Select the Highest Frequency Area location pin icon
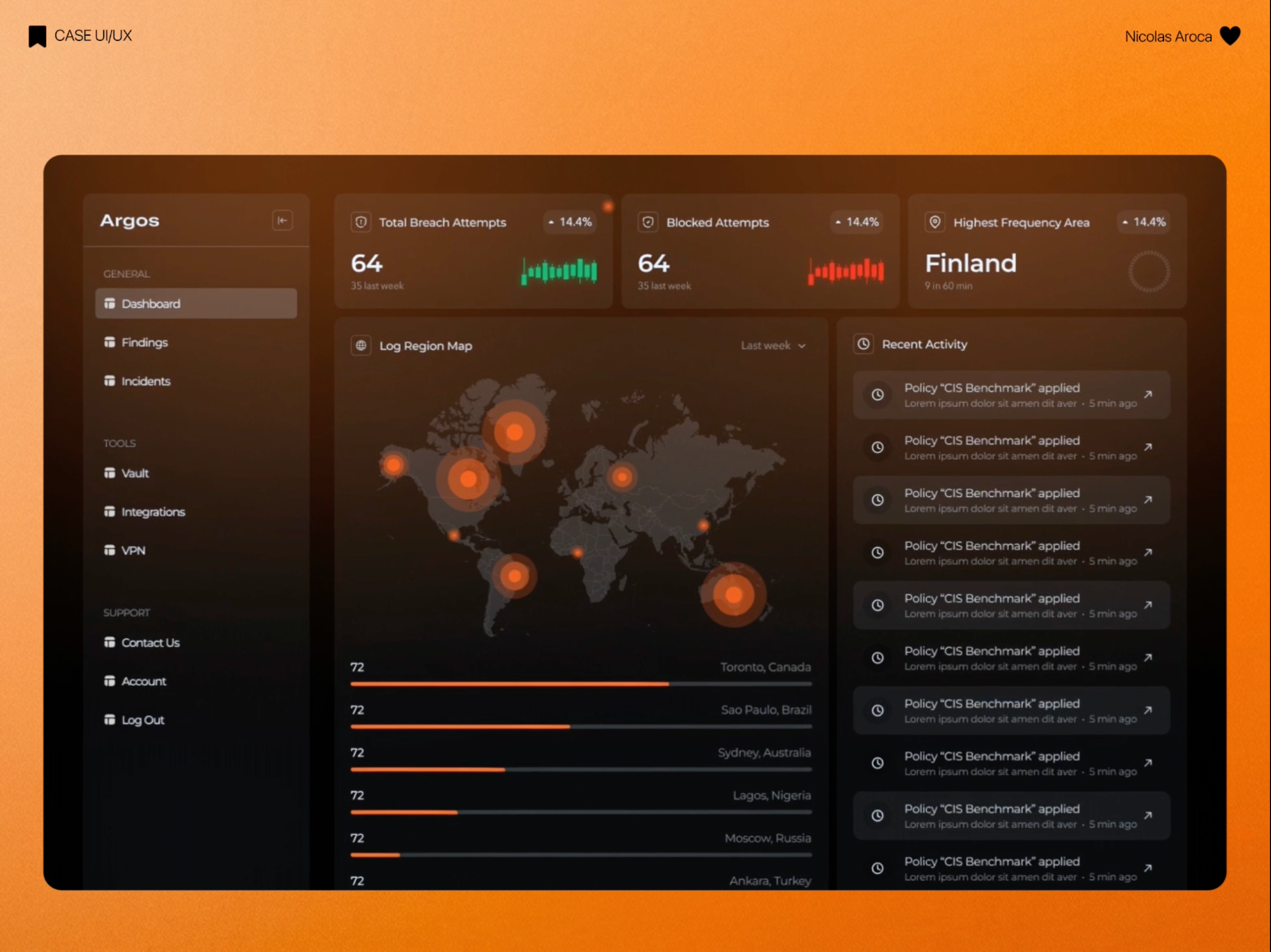1271x952 pixels. (934, 222)
